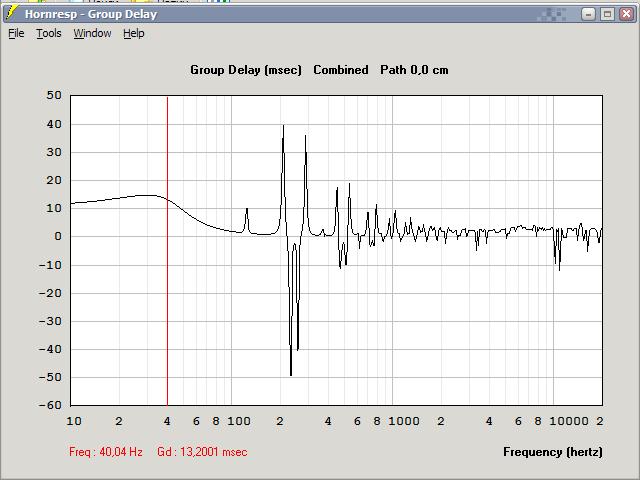Screen dimensions: 640x480
Task: Click the 50 label on vertical axis
Action: click(54, 96)
